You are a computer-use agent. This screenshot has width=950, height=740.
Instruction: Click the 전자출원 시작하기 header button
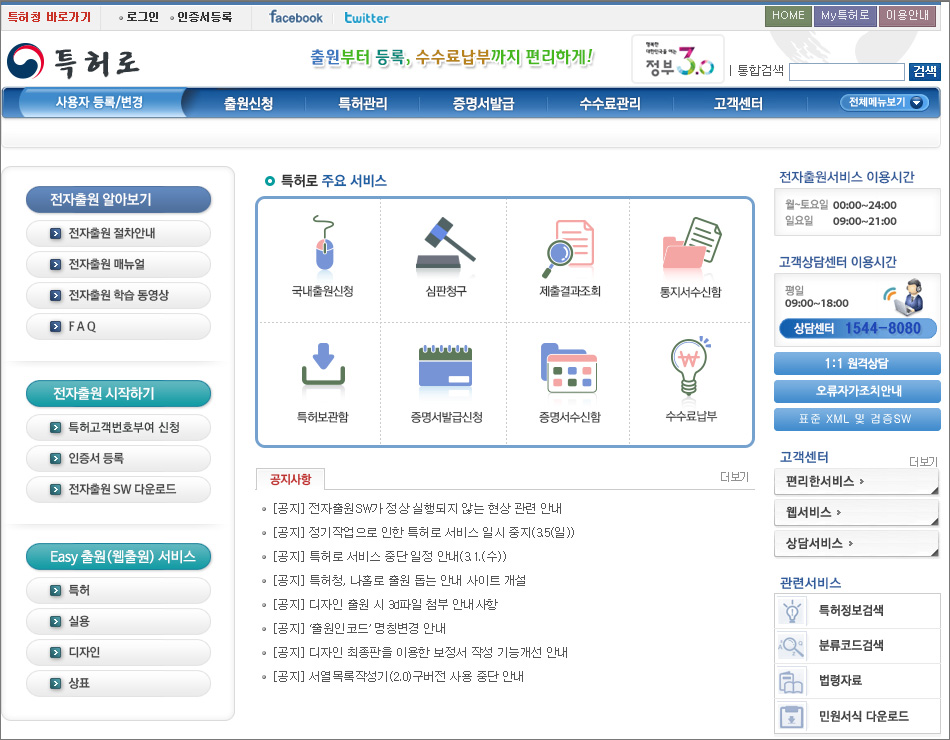tap(118, 394)
